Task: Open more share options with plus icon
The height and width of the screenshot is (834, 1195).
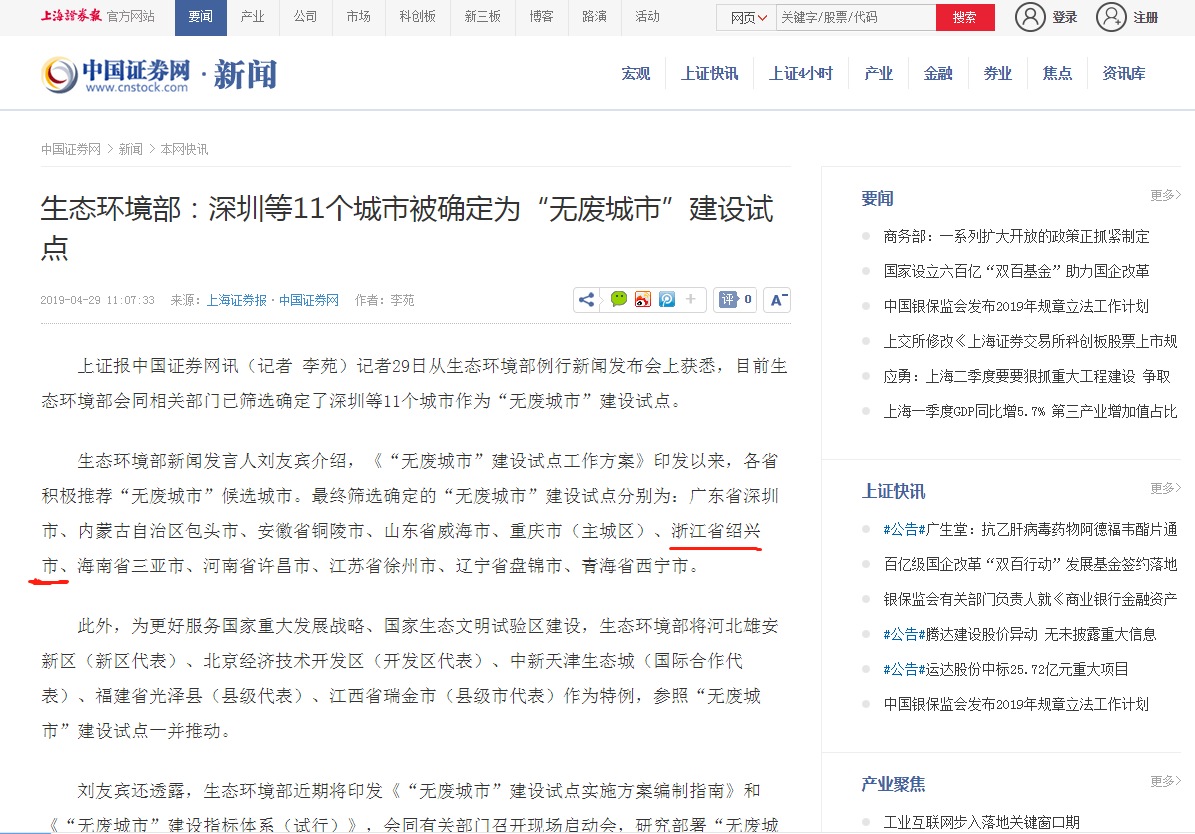Action: (691, 299)
